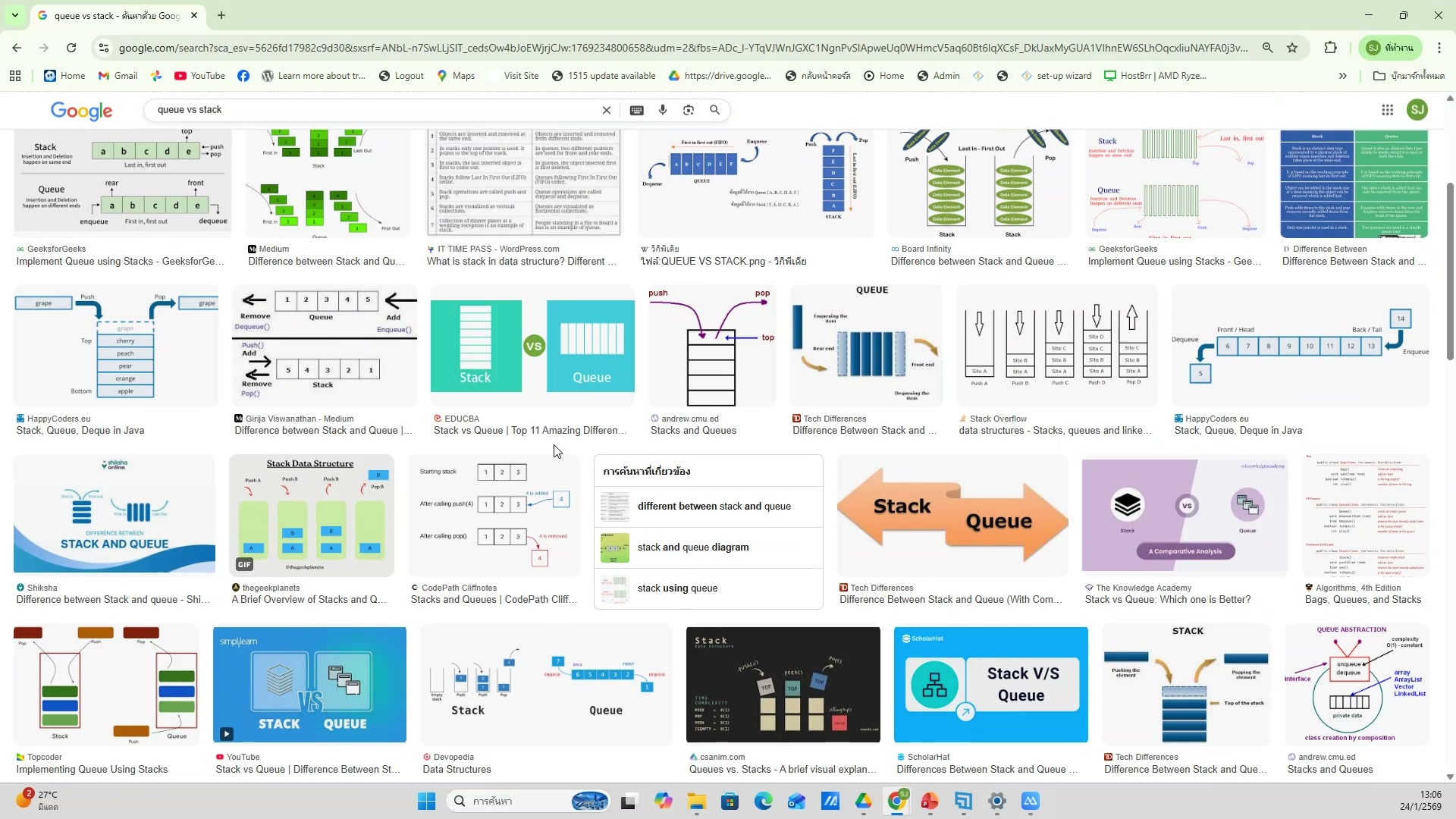The height and width of the screenshot is (819, 1456).
Task: Select 'stack and queue diagram' related search
Action: coord(692,548)
